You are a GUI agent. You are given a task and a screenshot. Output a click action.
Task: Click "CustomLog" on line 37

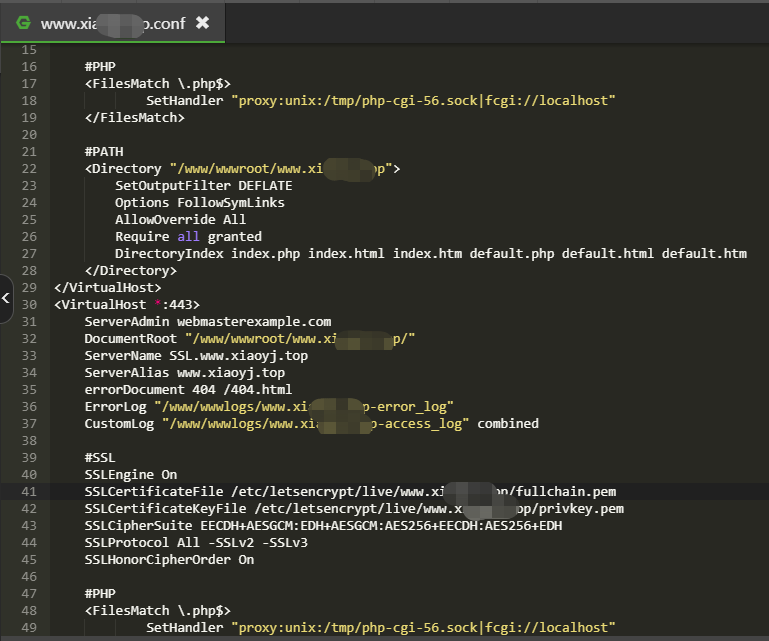[119, 424]
